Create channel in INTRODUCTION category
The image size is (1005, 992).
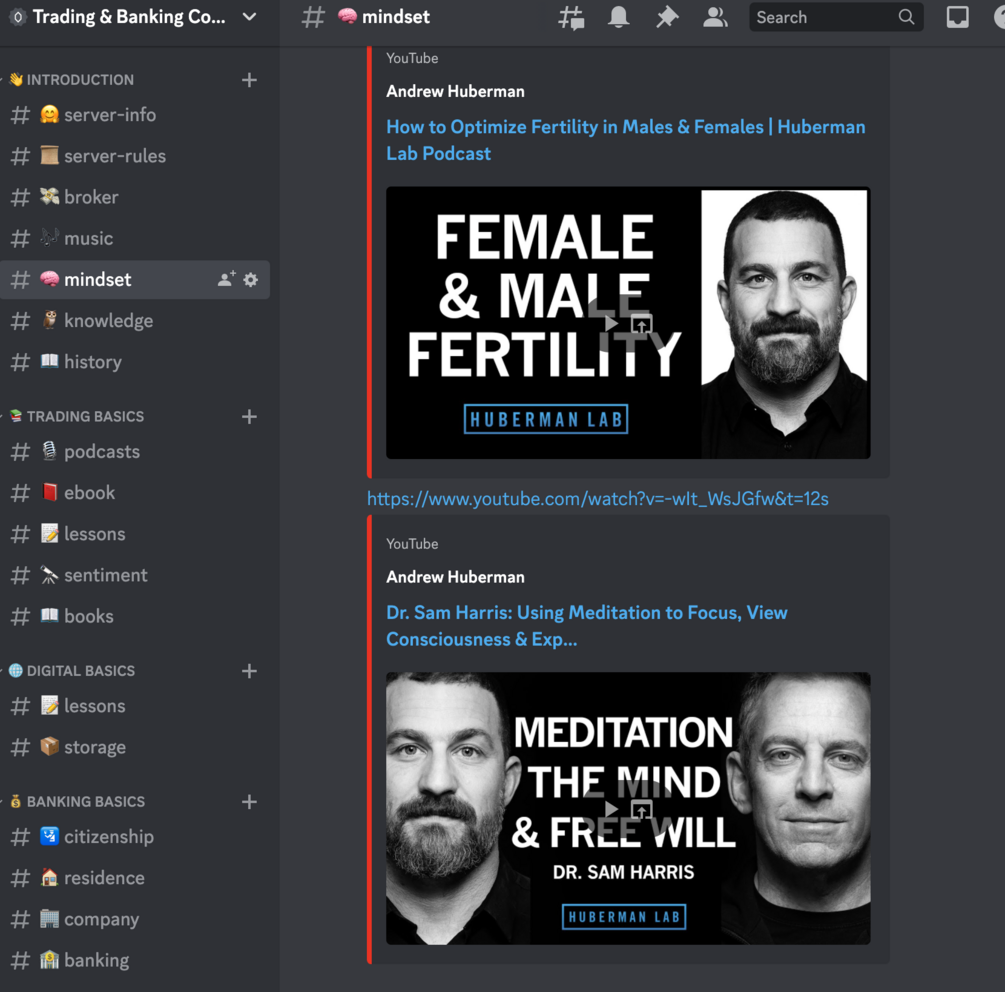249,80
